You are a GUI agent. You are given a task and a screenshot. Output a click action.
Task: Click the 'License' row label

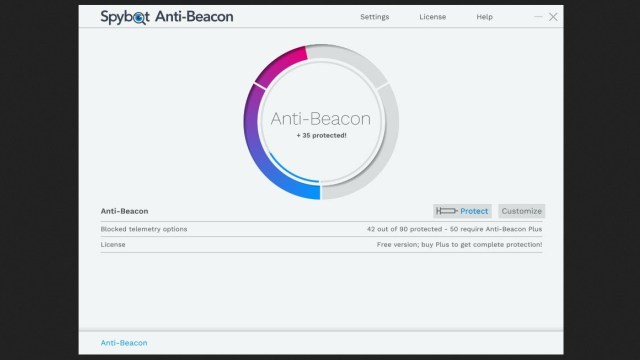coord(113,244)
